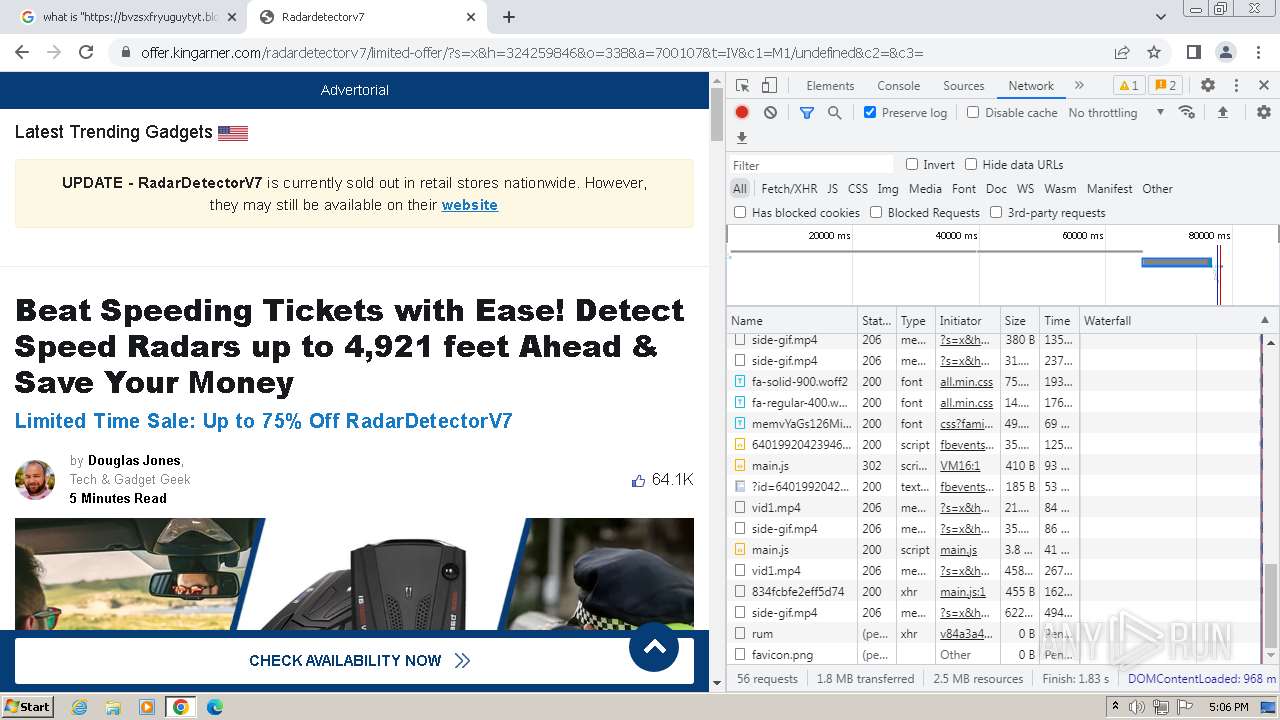Click the Windows Start button
The image size is (1280, 720).
[28, 706]
